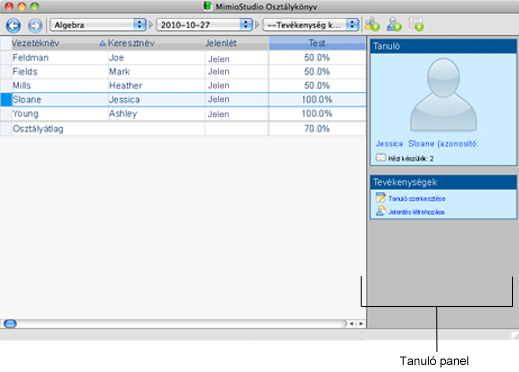Open the Jelentés létrehozása link
The width and height of the screenshot is (519, 372).
tap(416, 212)
